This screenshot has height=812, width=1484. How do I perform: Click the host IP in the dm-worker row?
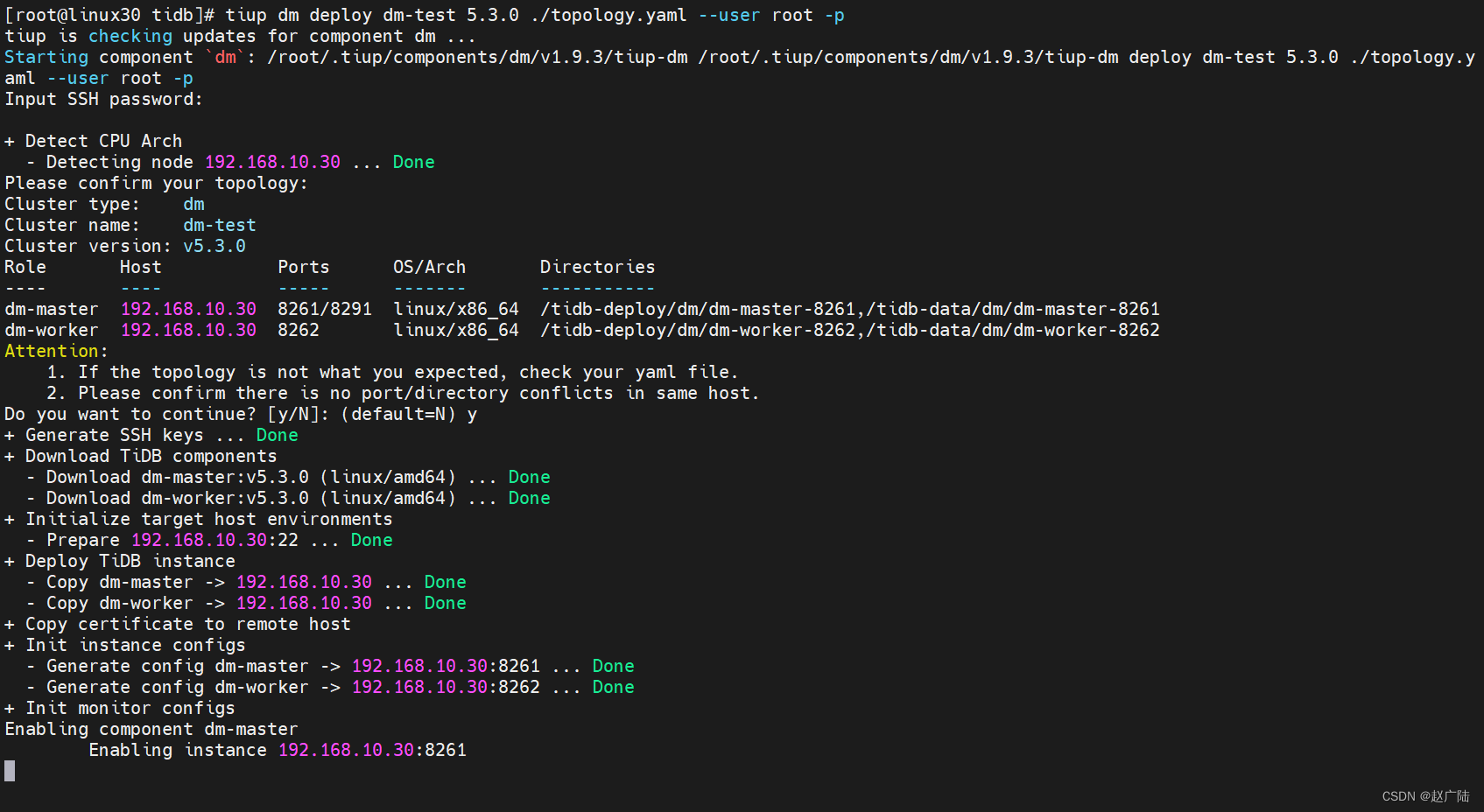tap(188, 330)
